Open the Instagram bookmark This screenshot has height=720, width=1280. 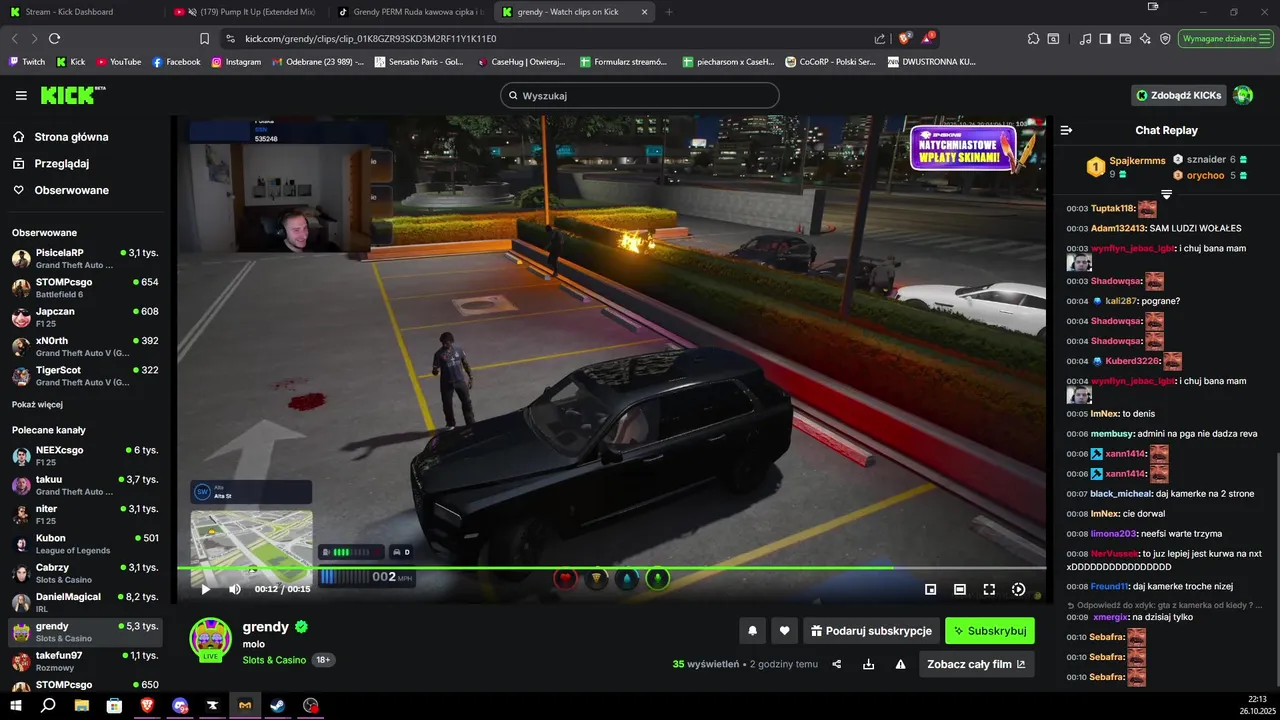tap(236, 61)
